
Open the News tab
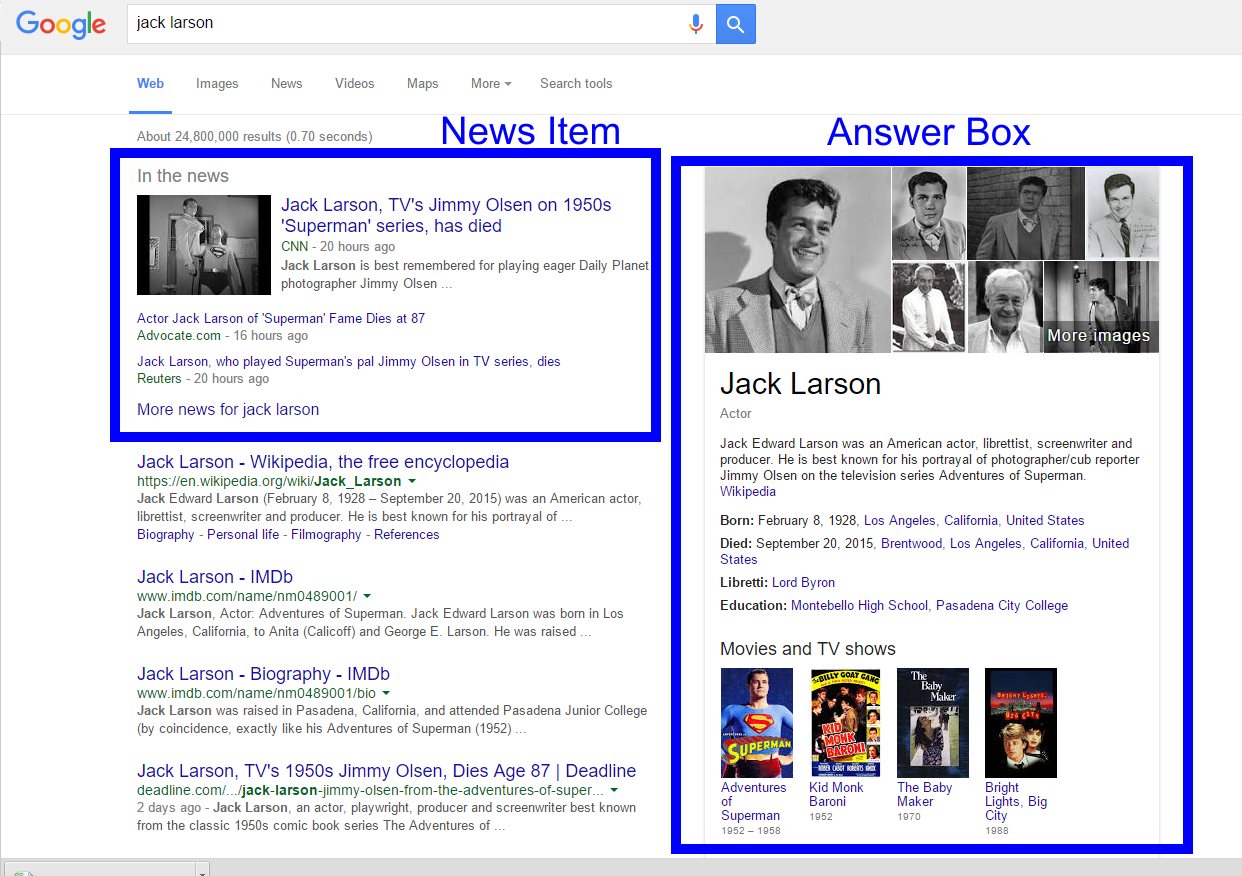tap(287, 84)
